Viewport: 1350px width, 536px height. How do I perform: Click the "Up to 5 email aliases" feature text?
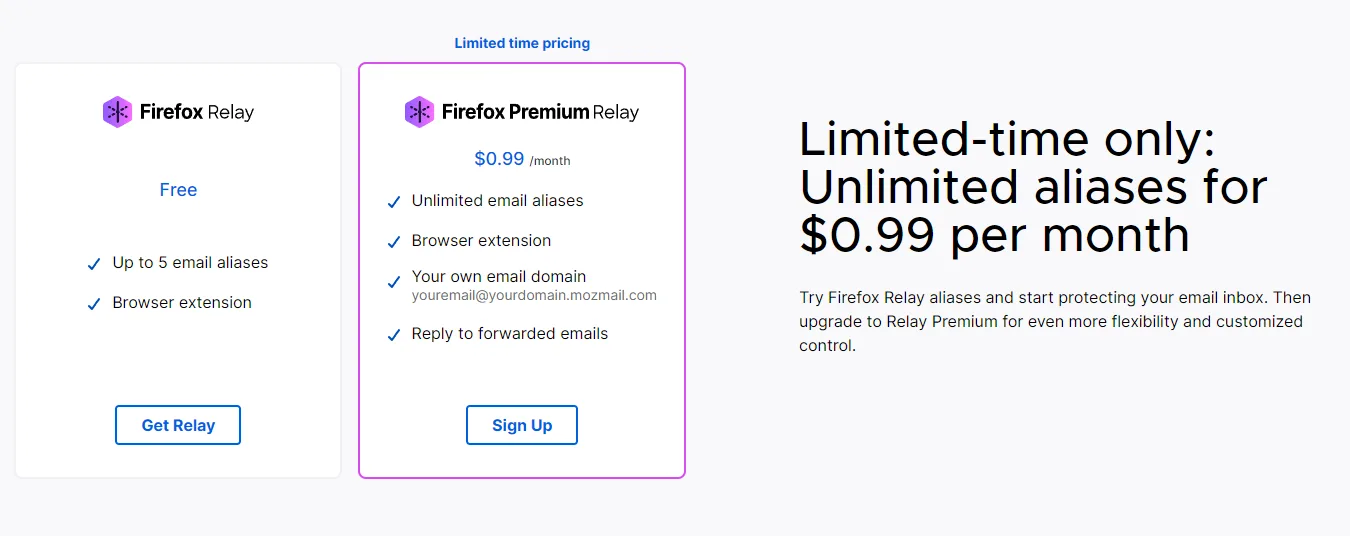tap(190, 263)
